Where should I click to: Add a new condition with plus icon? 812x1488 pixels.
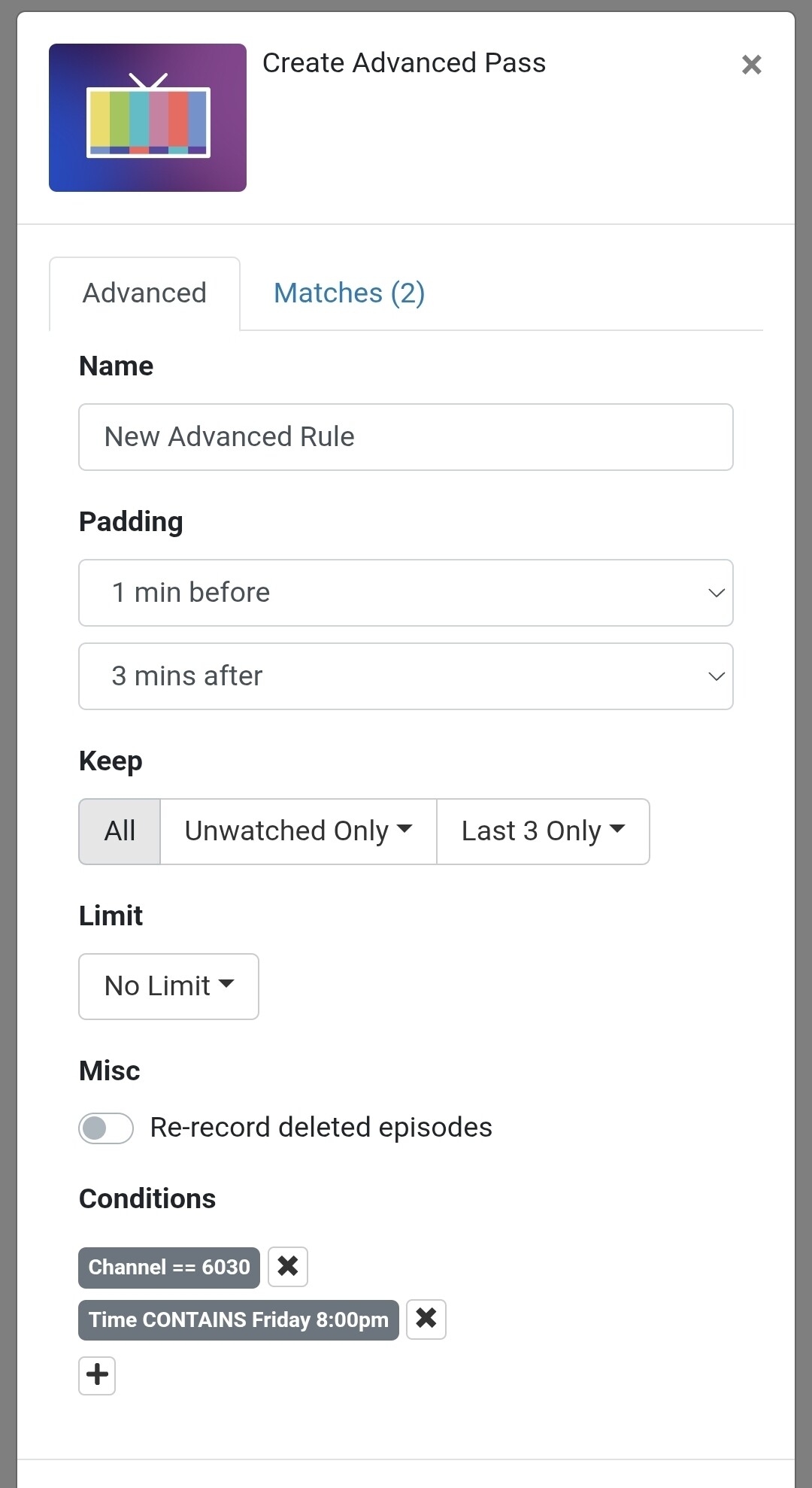coord(97,1375)
